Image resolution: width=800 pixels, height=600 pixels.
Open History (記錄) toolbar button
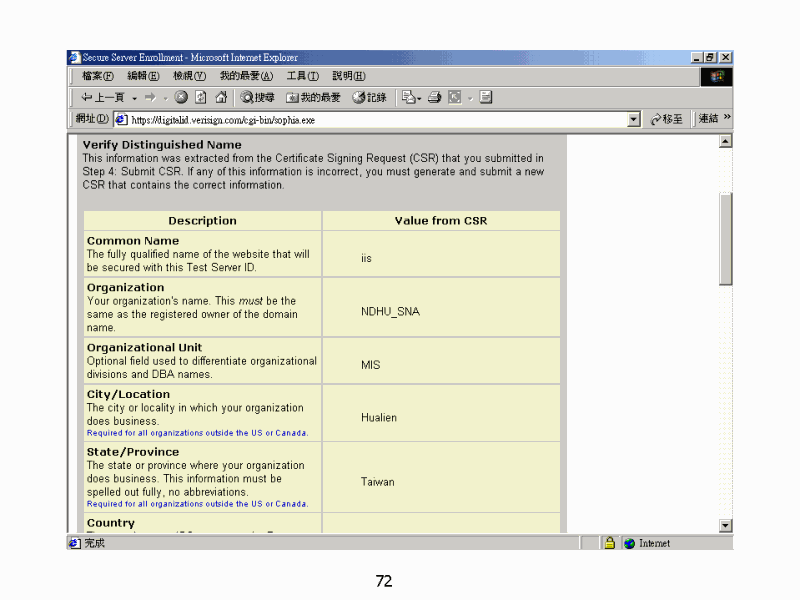pos(369,97)
